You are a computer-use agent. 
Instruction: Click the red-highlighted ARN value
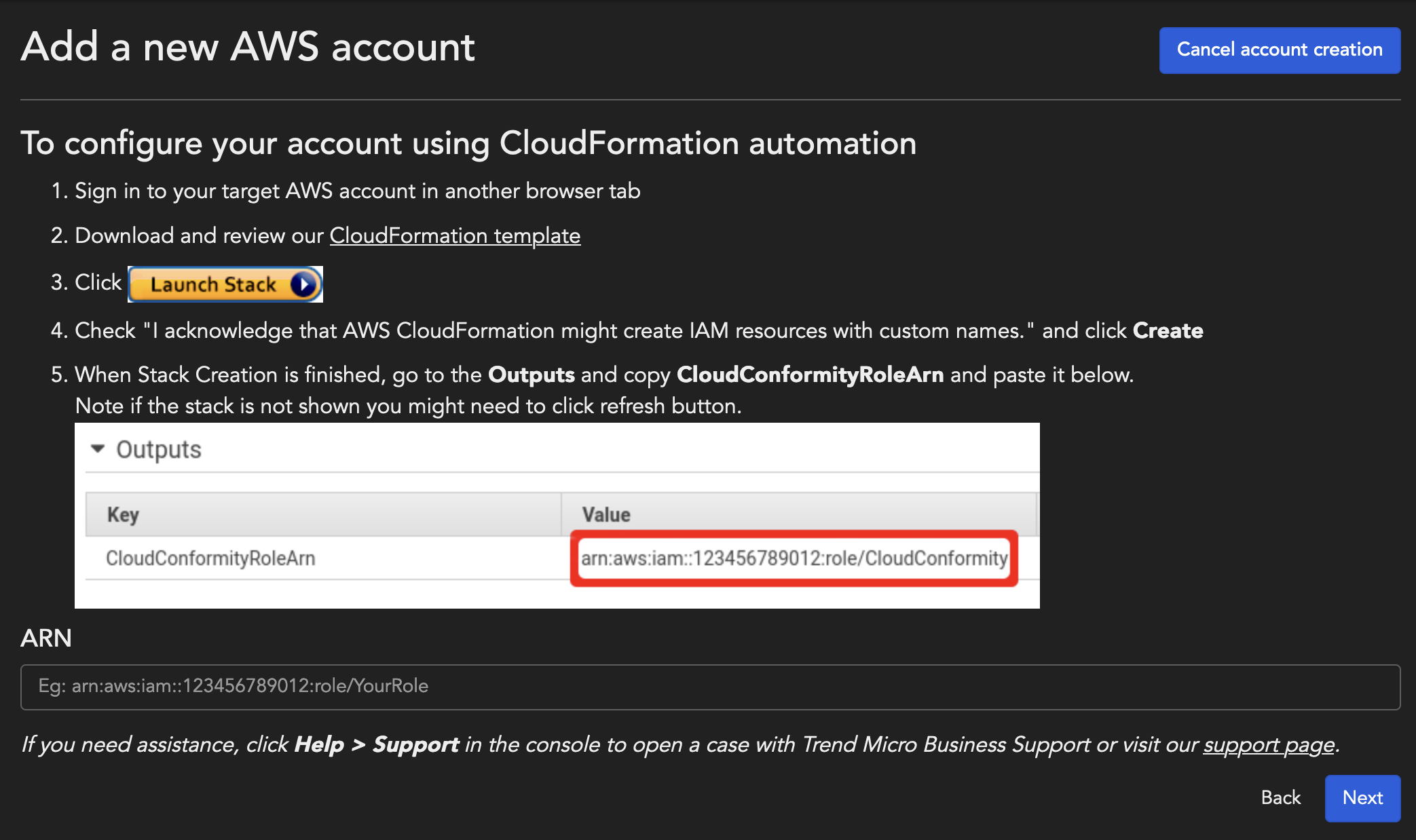coord(794,558)
